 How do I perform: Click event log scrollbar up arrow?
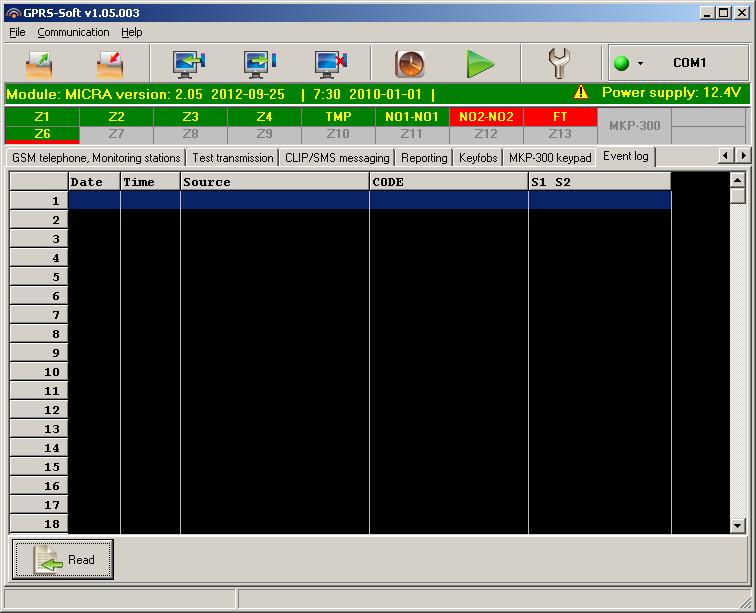click(738, 180)
